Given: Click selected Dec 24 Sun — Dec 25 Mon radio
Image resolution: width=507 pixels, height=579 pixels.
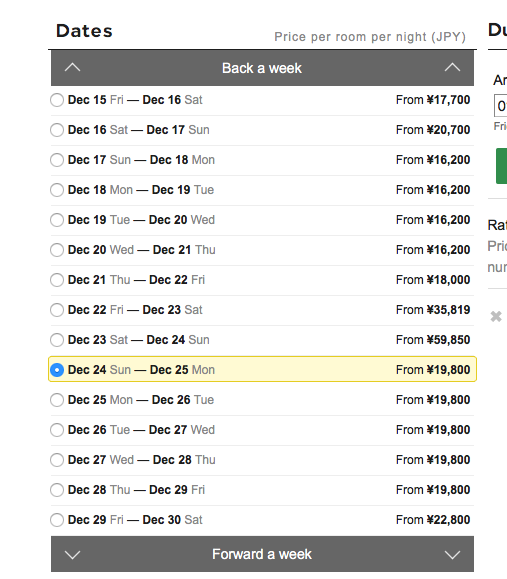Looking at the screenshot, I should pyautogui.click(x=57, y=370).
